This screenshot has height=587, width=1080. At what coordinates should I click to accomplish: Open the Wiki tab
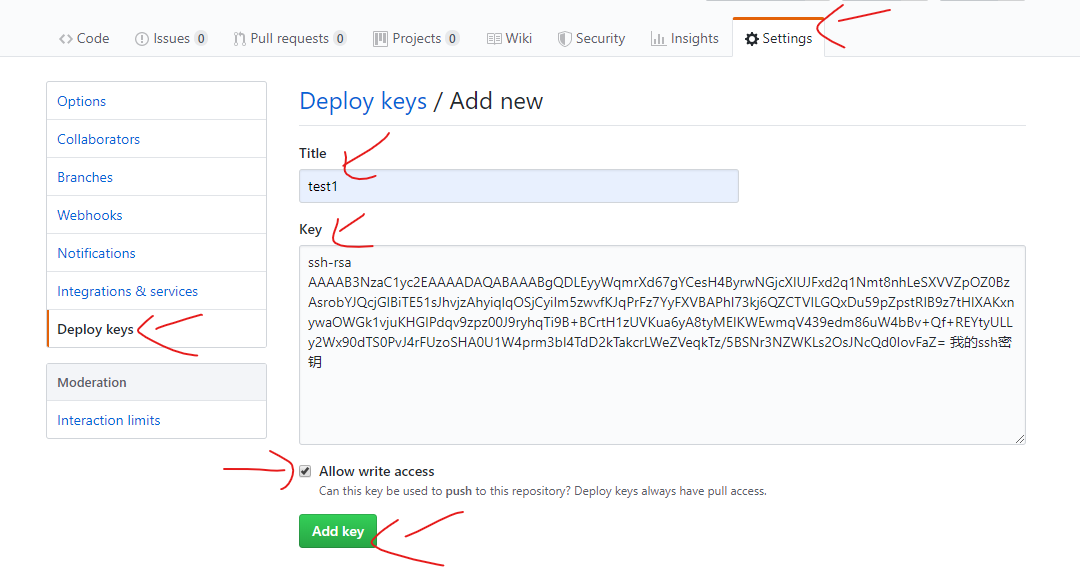pos(510,39)
